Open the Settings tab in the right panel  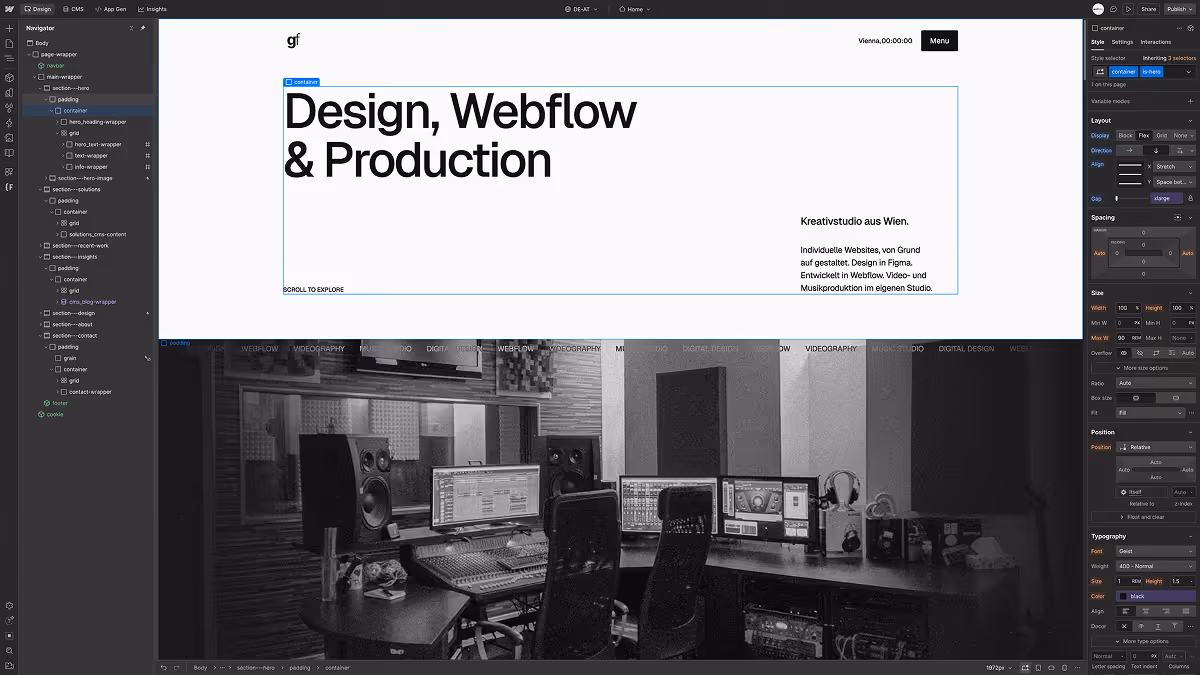click(x=1122, y=42)
